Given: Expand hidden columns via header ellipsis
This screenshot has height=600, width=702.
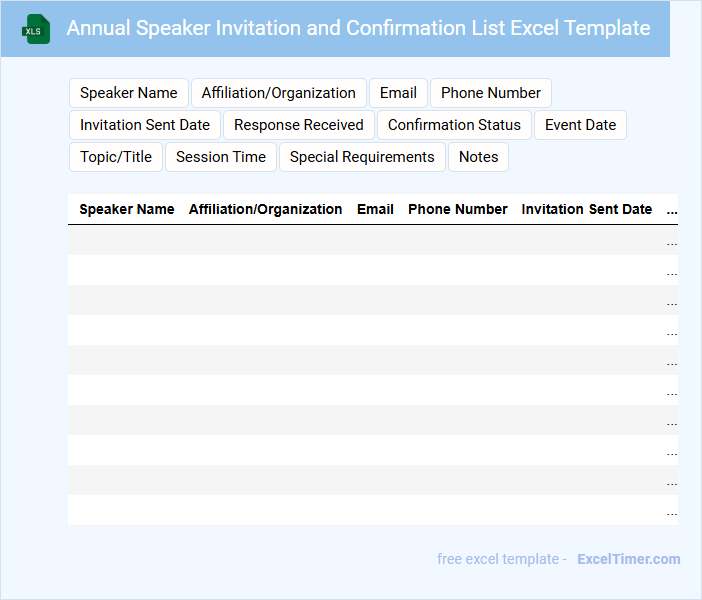Looking at the screenshot, I should (671, 210).
